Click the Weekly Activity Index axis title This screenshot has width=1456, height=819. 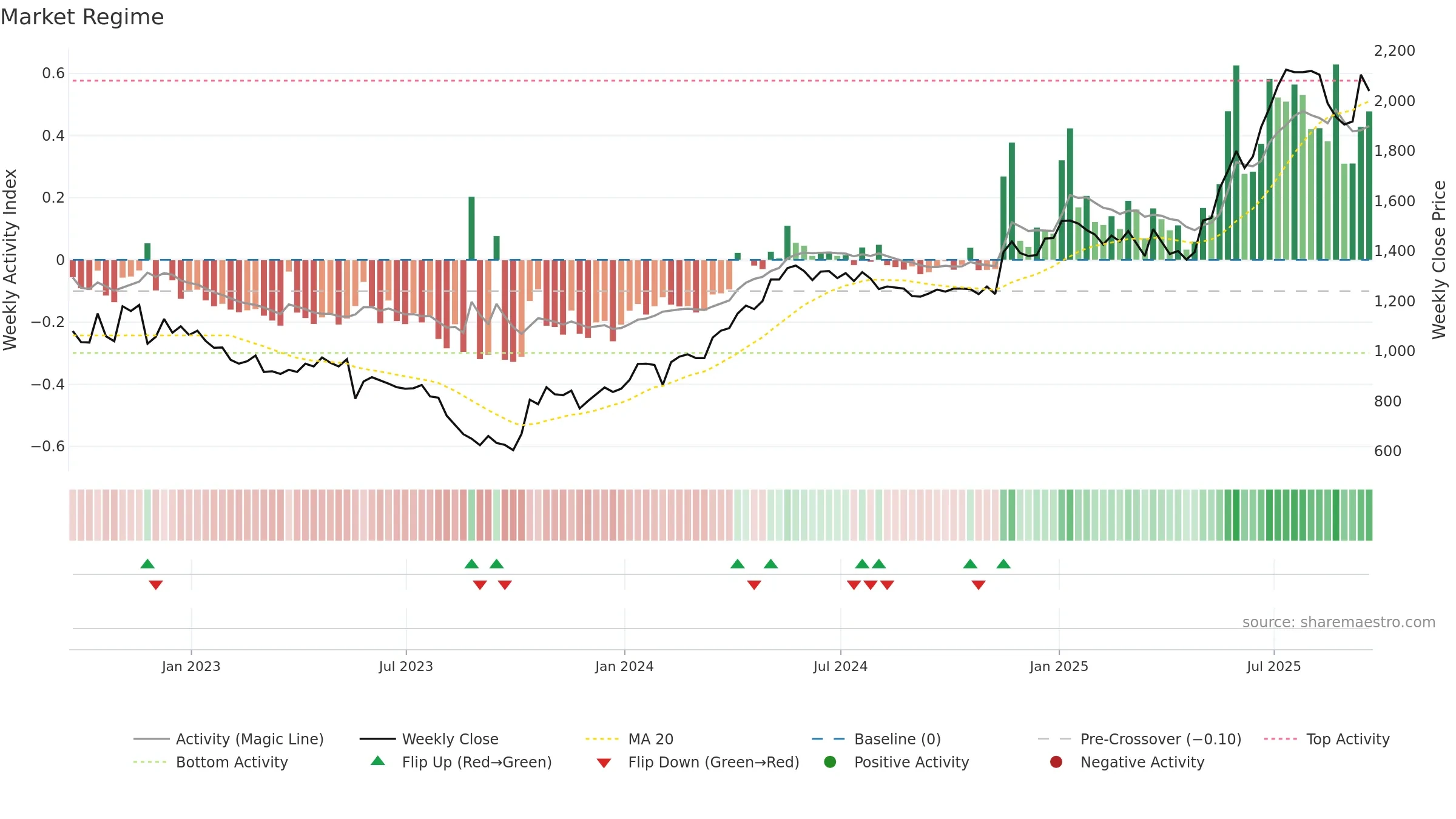tap(10, 260)
